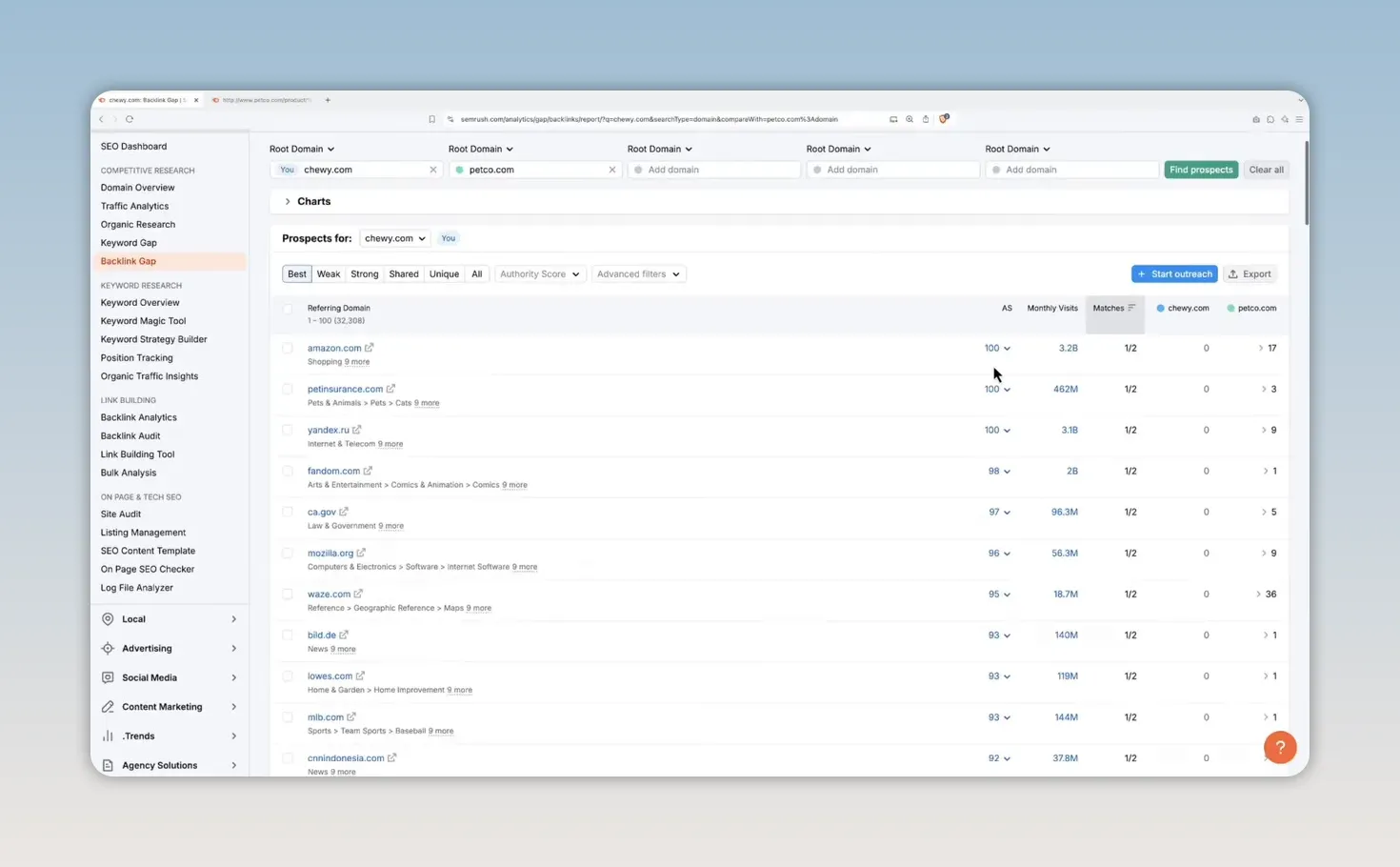The height and width of the screenshot is (867, 1400).
Task: Check the waze.com row checkbox
Action: [288, 594]
